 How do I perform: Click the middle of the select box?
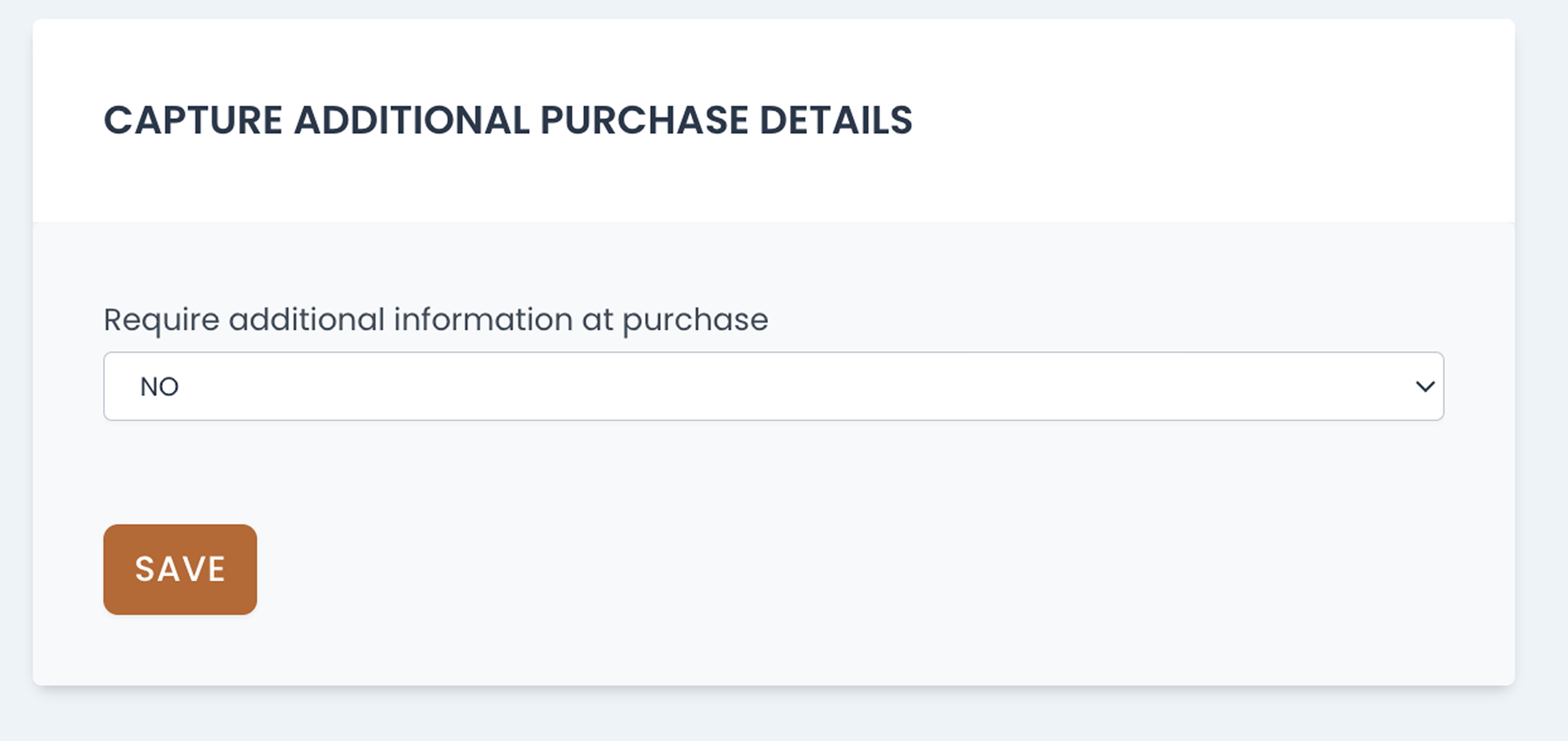point(773,386)
